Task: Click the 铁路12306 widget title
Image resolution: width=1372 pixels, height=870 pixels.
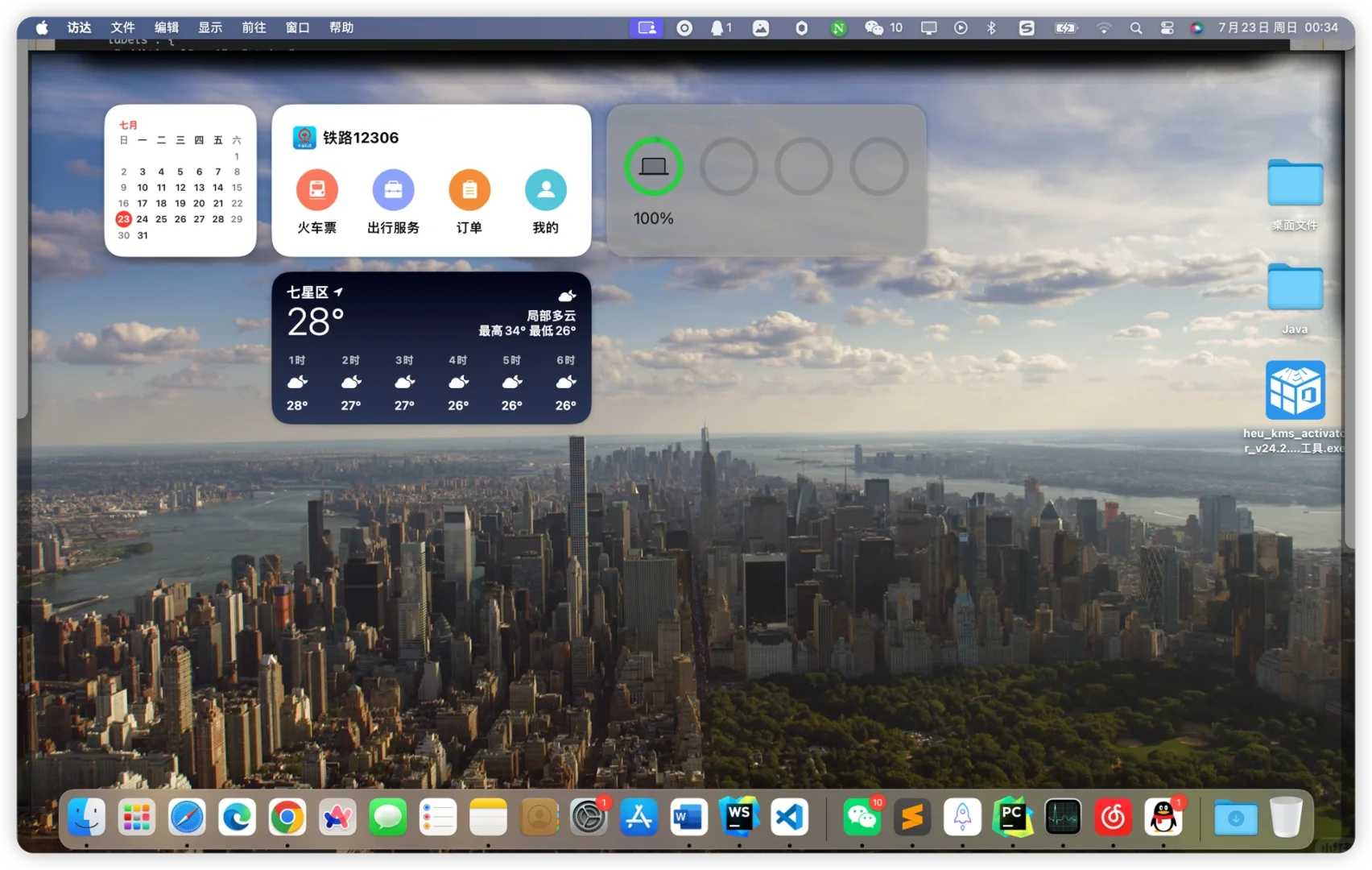Action: (361, 138)
